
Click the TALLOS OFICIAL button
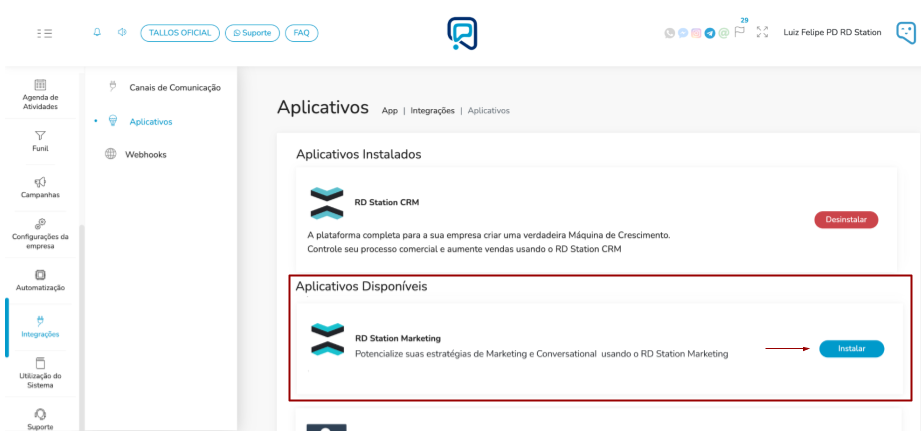click(x=180, y=32)
